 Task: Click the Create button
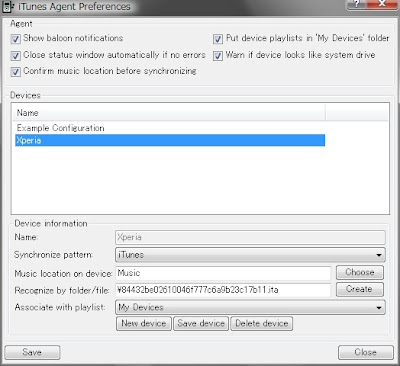click(360, 289)
